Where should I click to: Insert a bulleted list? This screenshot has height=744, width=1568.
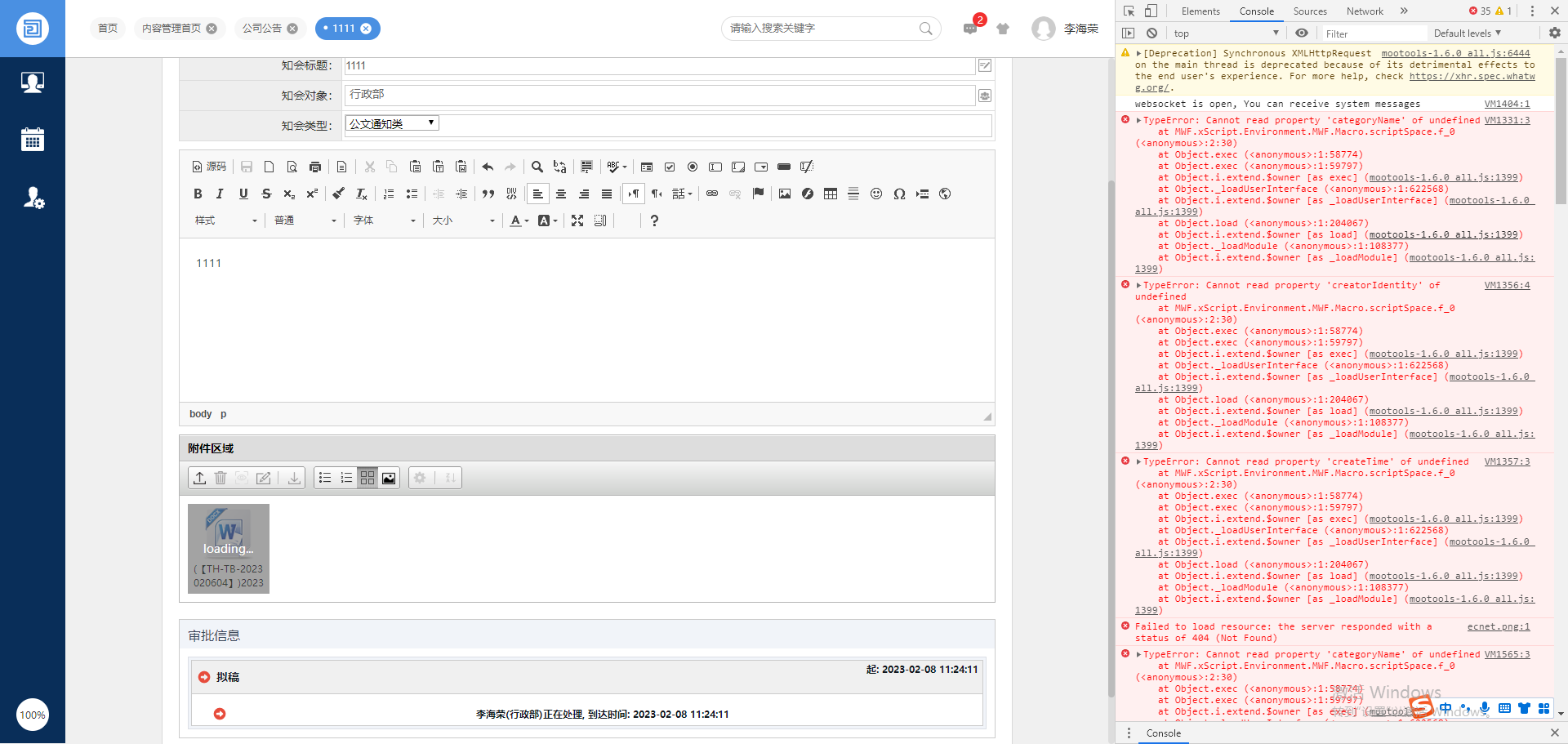412,194
